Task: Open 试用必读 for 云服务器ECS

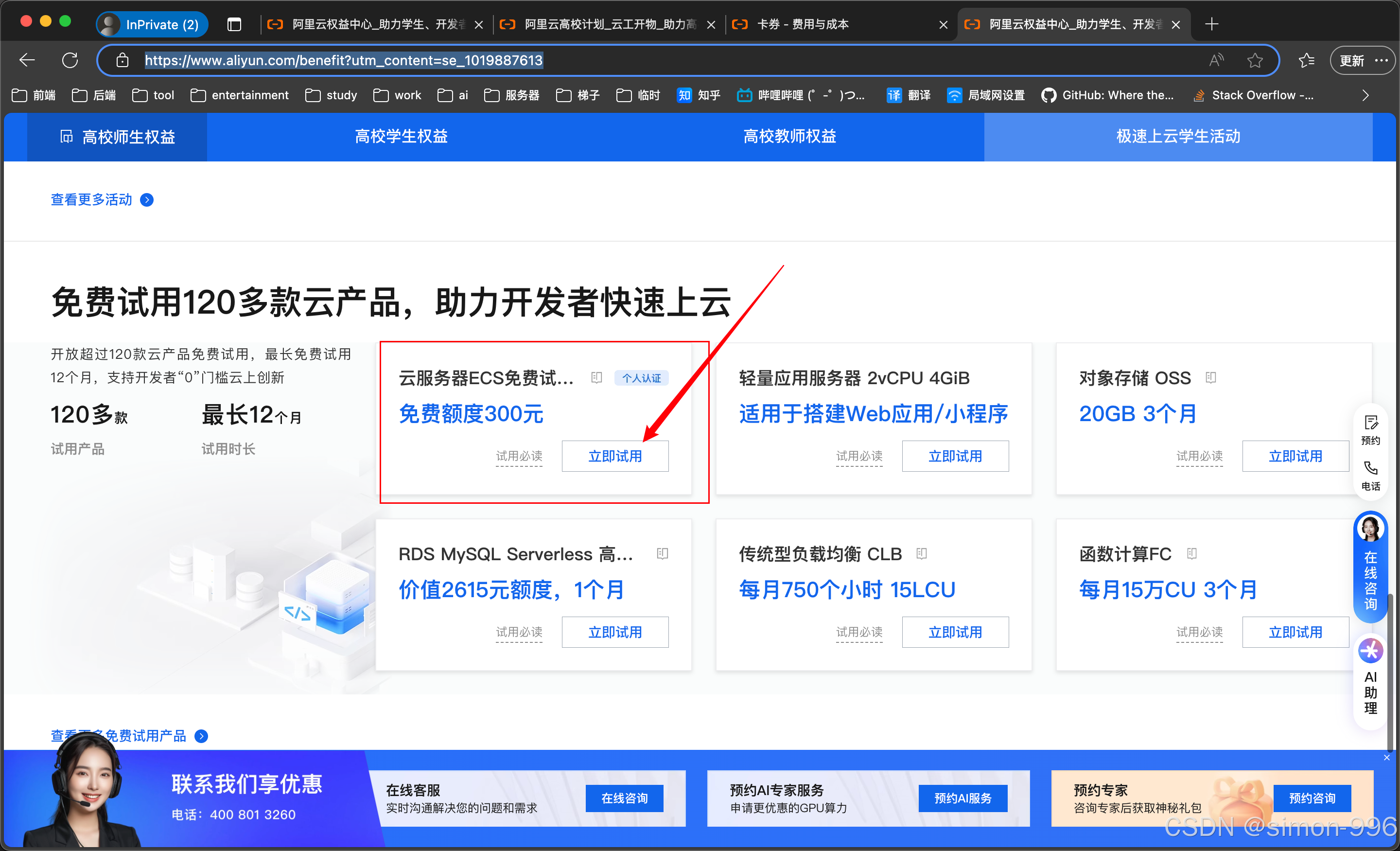Action: coord(519,456)
